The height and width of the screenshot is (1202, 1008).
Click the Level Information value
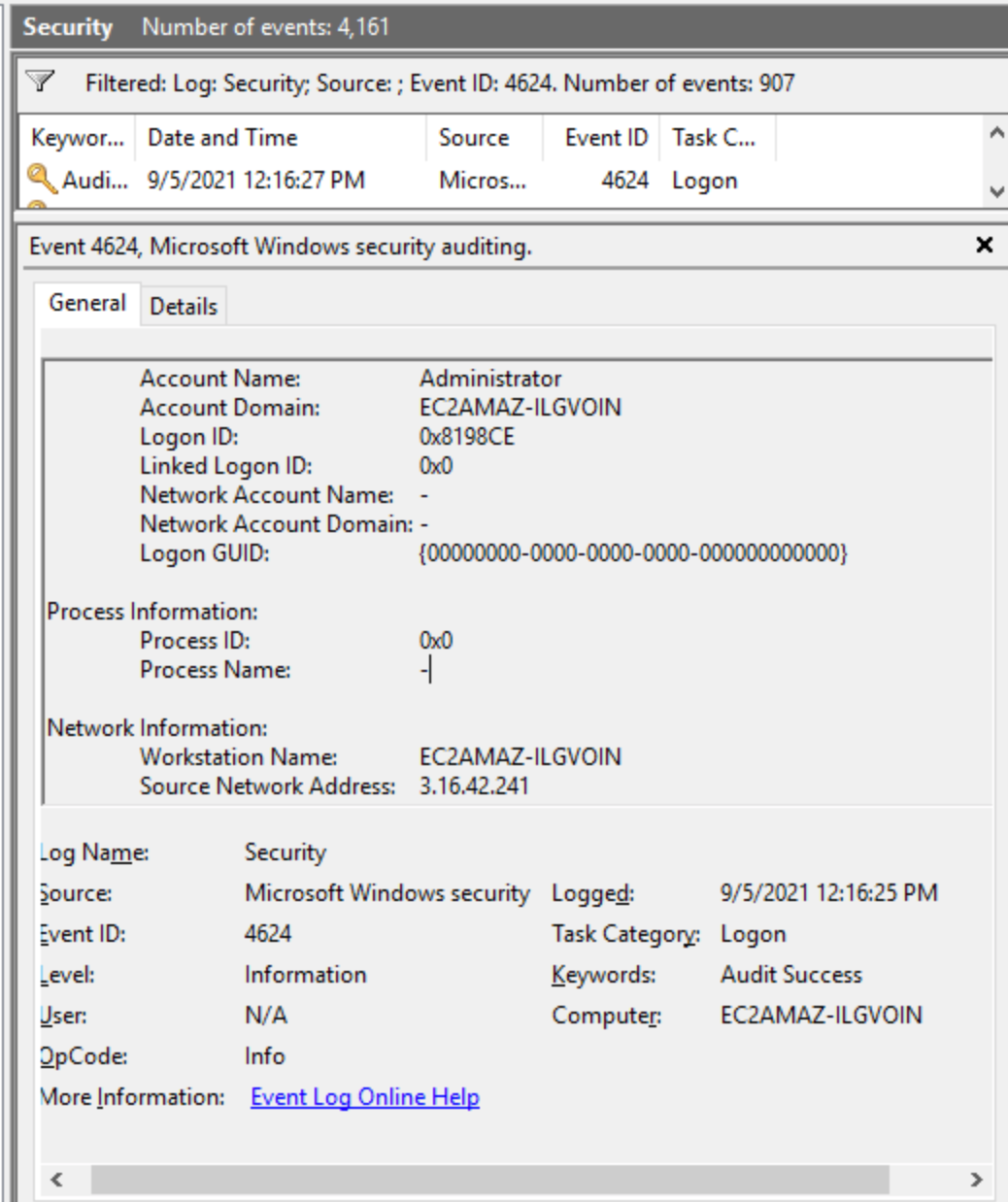[306, 975]
